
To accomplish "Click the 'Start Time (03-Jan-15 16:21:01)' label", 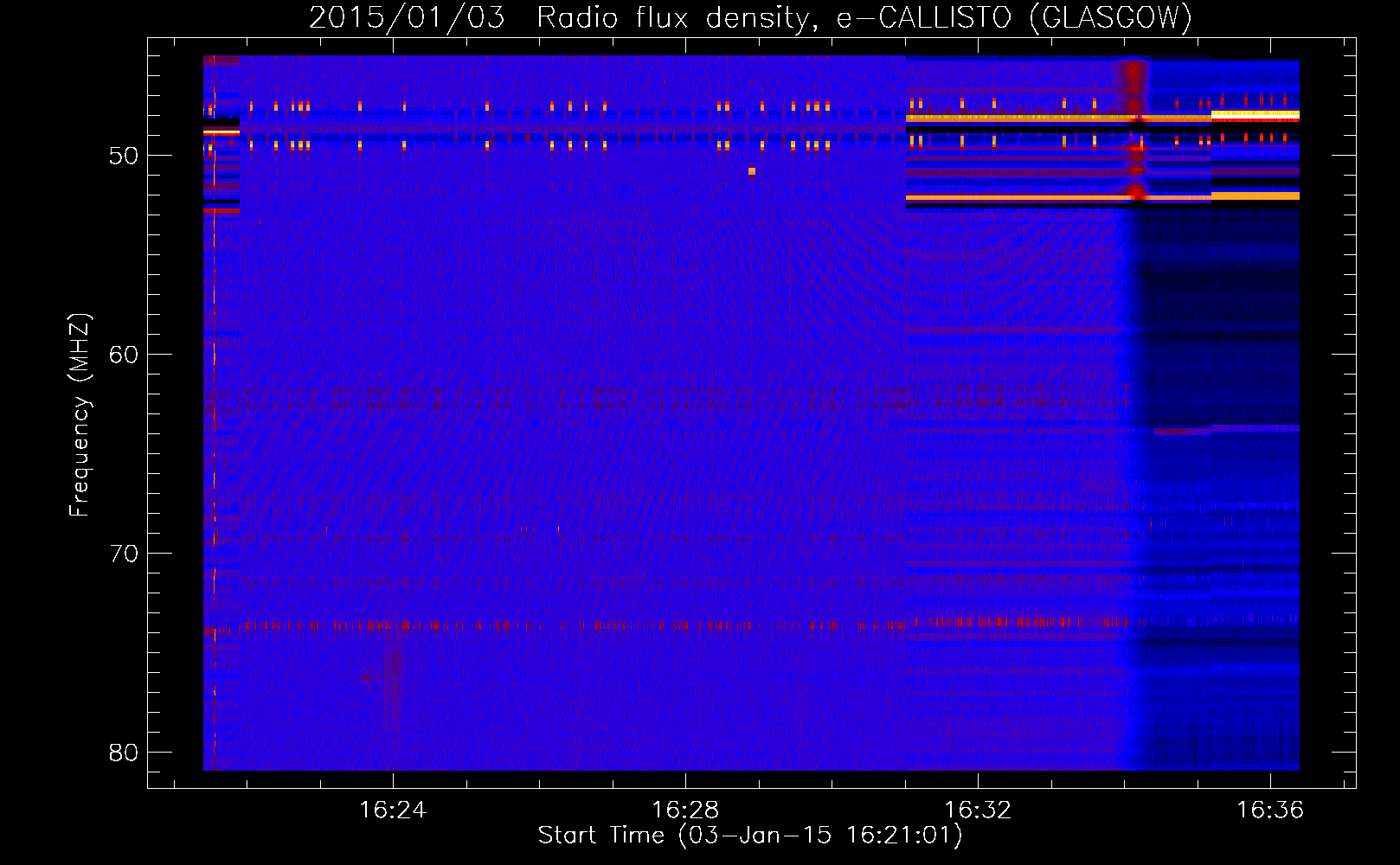I will pos(750,836).
